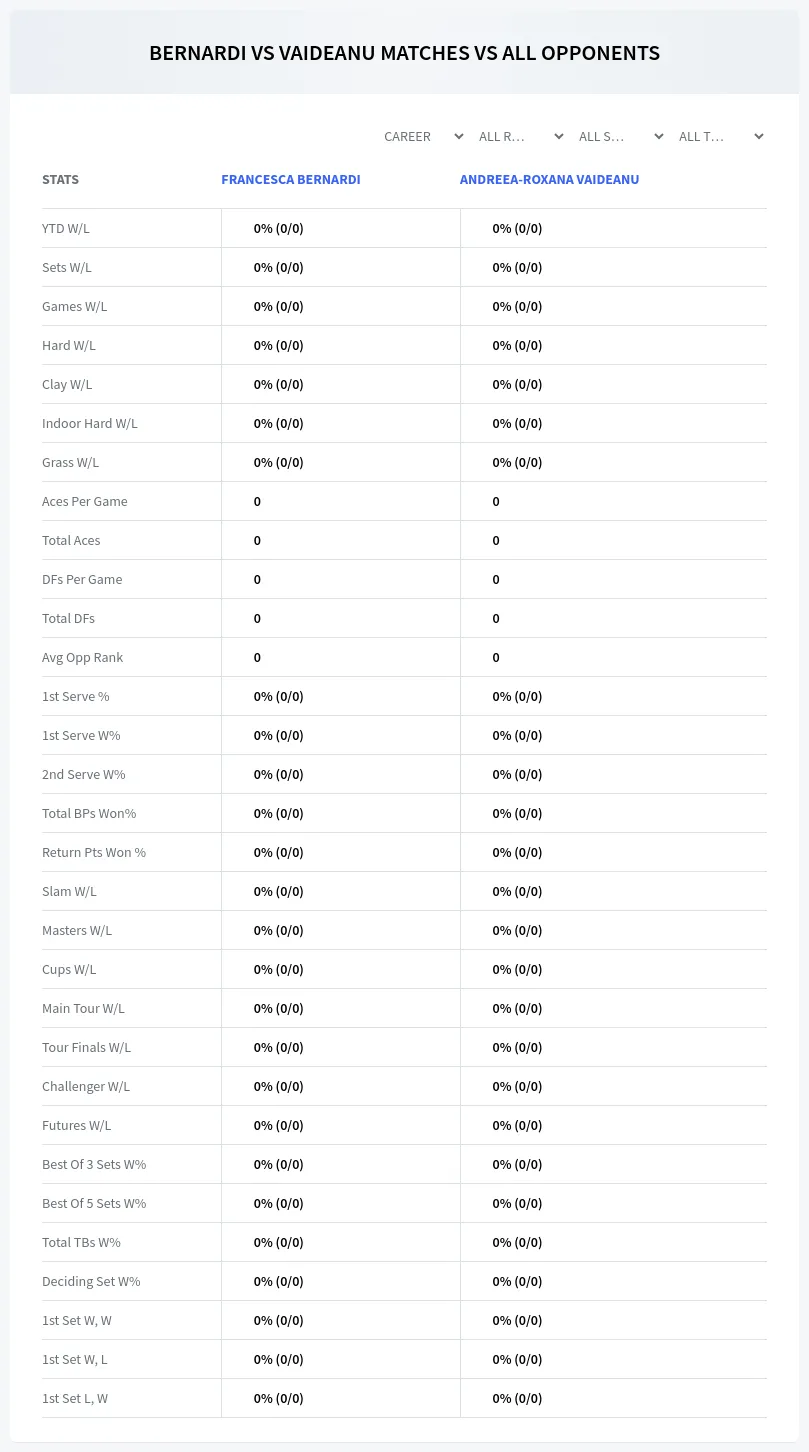Select Bernardi's Clay W/L value
Image resolution: width=809 pixels, height=1452 pixels.
tap(278, 384)
